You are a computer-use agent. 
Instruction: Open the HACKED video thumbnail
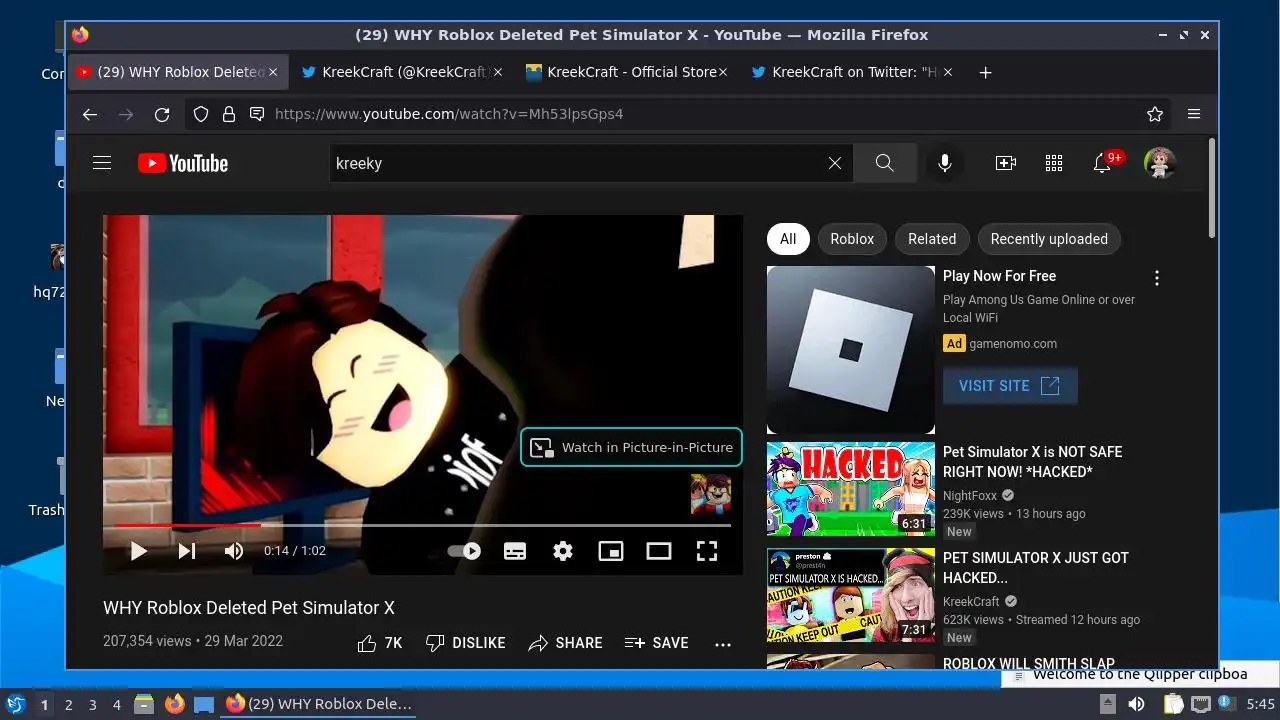pyautogui.click(x=851, y=489)
